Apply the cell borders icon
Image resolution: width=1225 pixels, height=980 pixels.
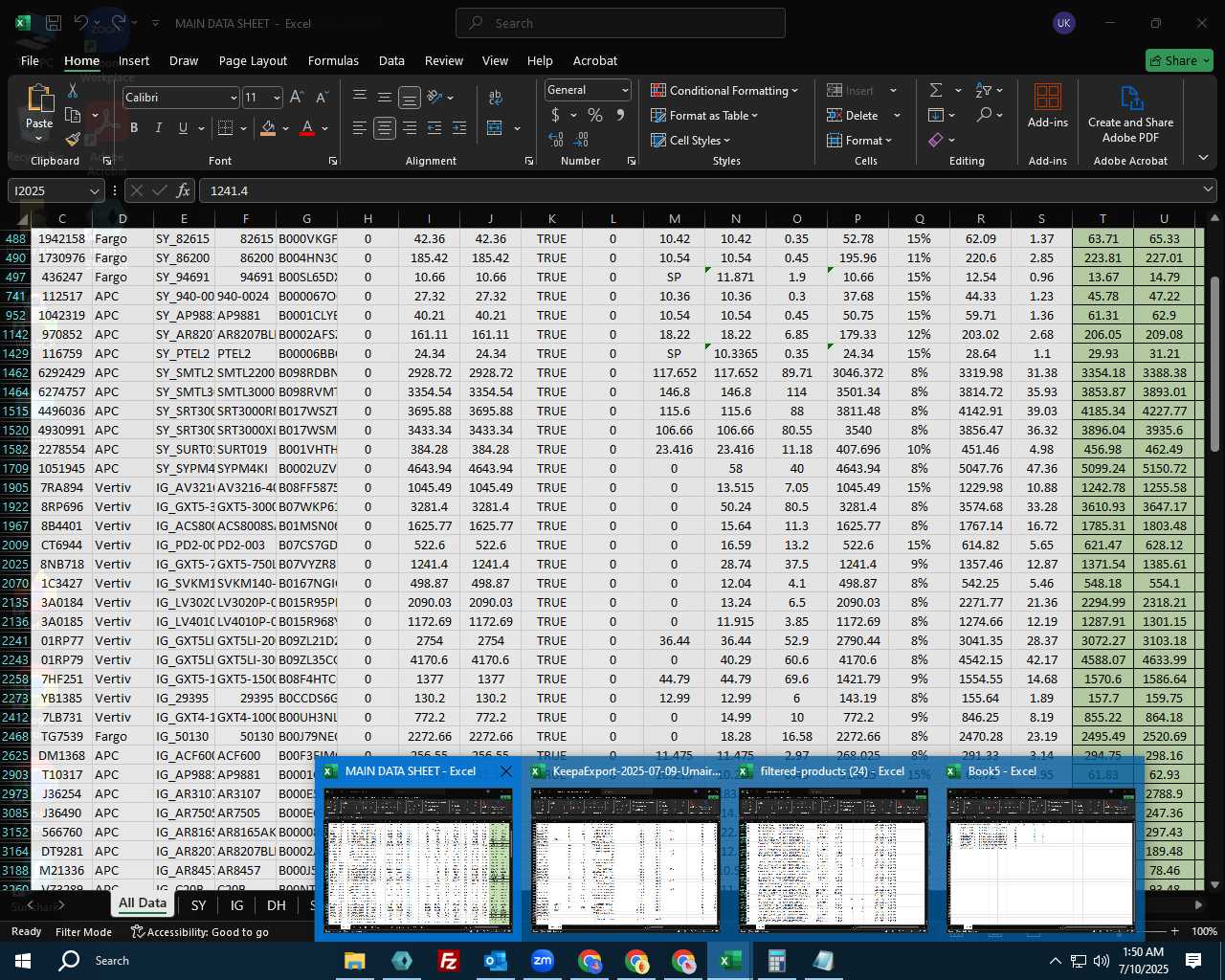pyautogui.click(x=226, y=128)
